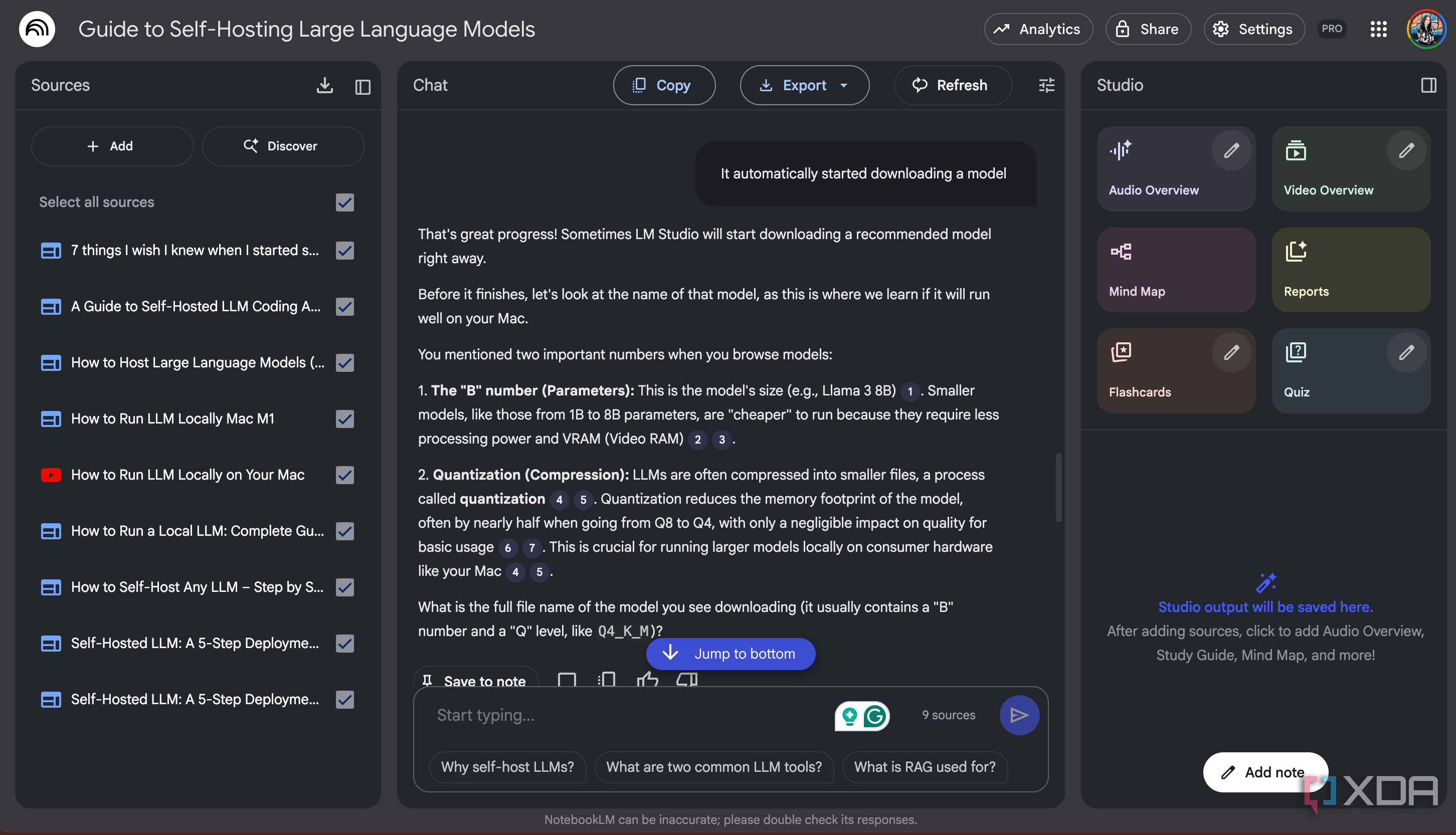Screen dimensions: 1456x835
Task: Open citation 6 after basic usage
Action: pos(508,548)
